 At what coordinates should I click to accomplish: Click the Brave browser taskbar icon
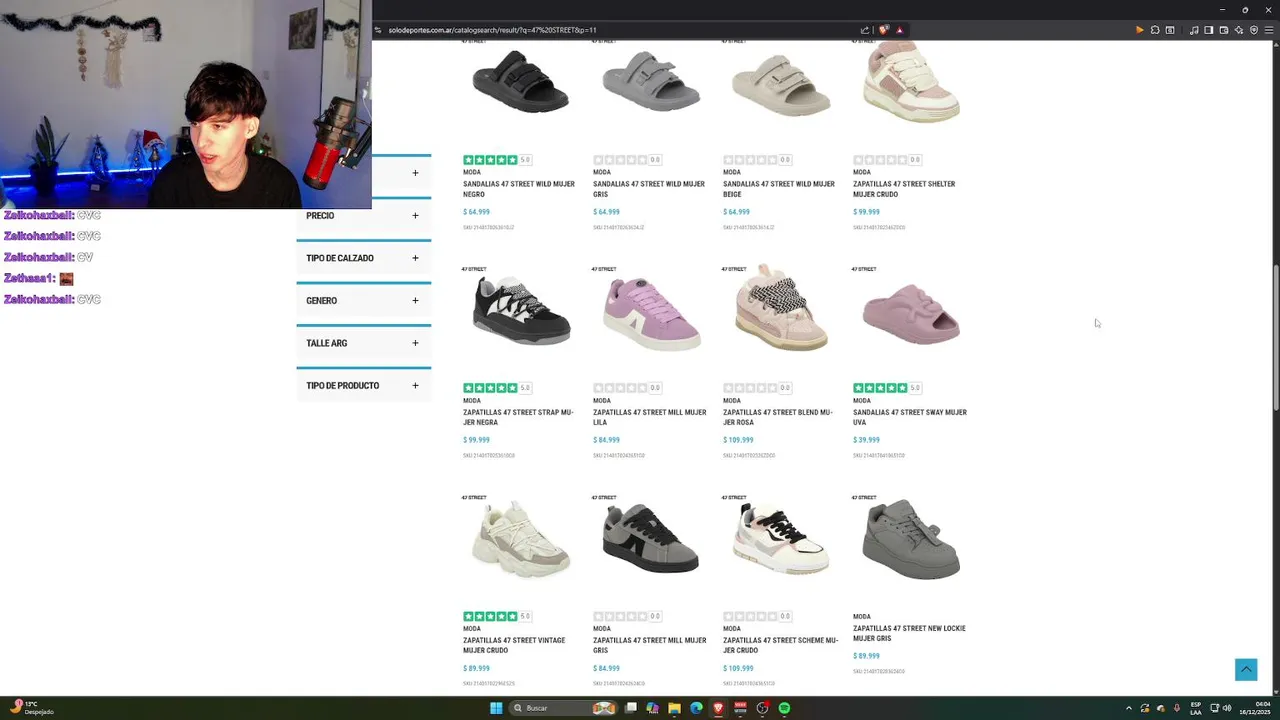pos(718,708)
